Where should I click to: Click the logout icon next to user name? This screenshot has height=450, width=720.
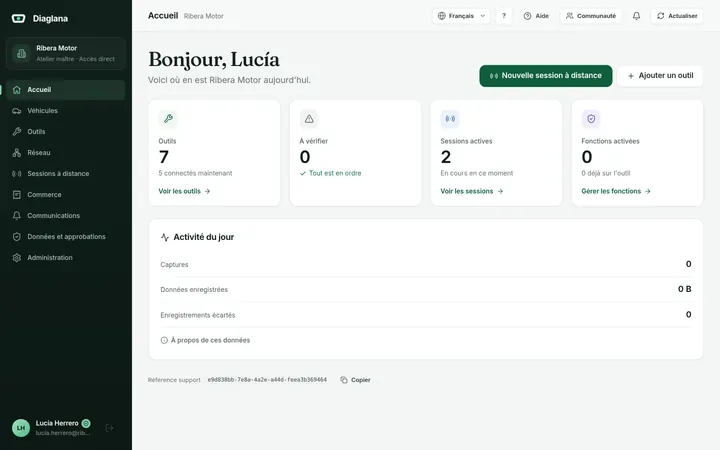tap(109, 428)
